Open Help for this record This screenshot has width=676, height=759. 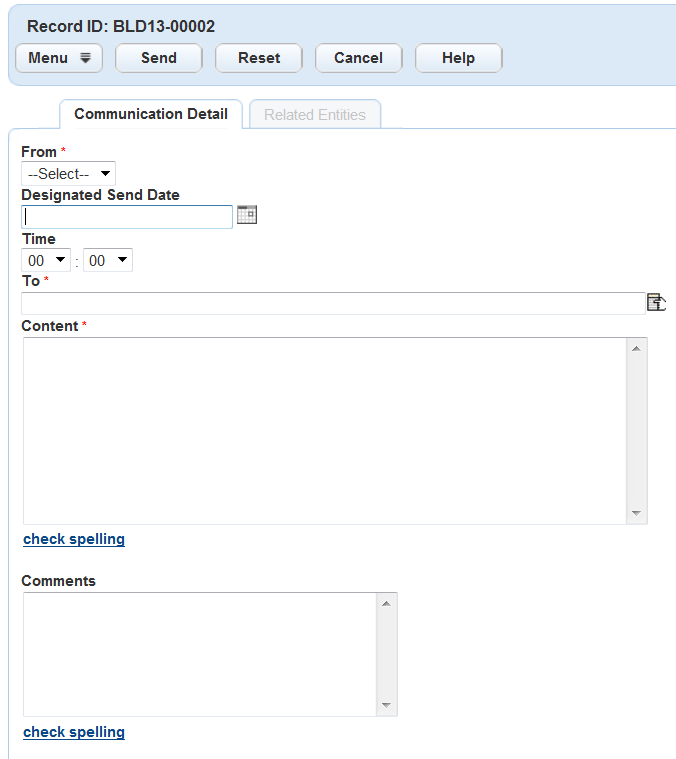(458, 58)
